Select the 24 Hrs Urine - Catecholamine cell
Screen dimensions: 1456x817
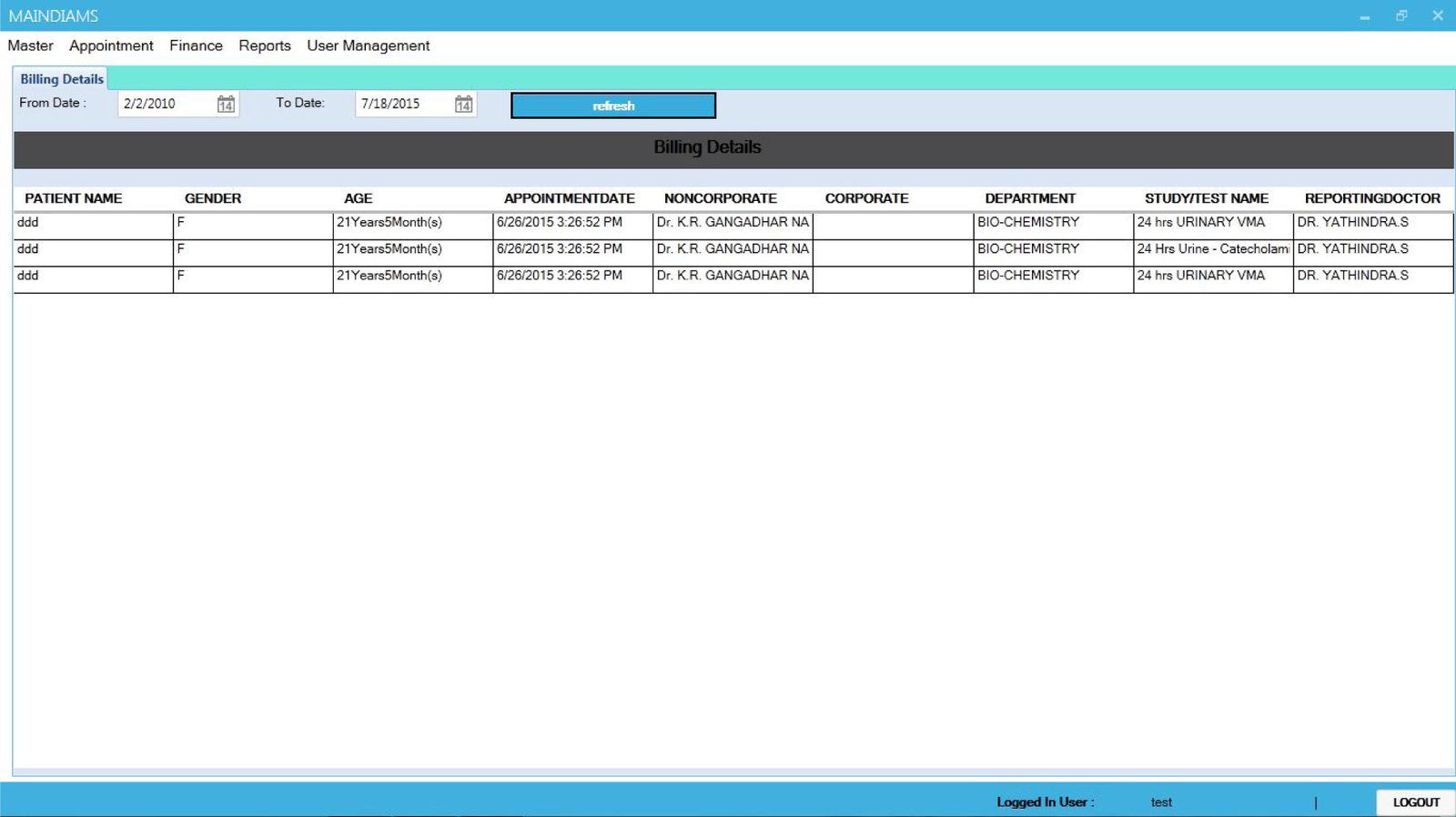[x=1212, y=249]
